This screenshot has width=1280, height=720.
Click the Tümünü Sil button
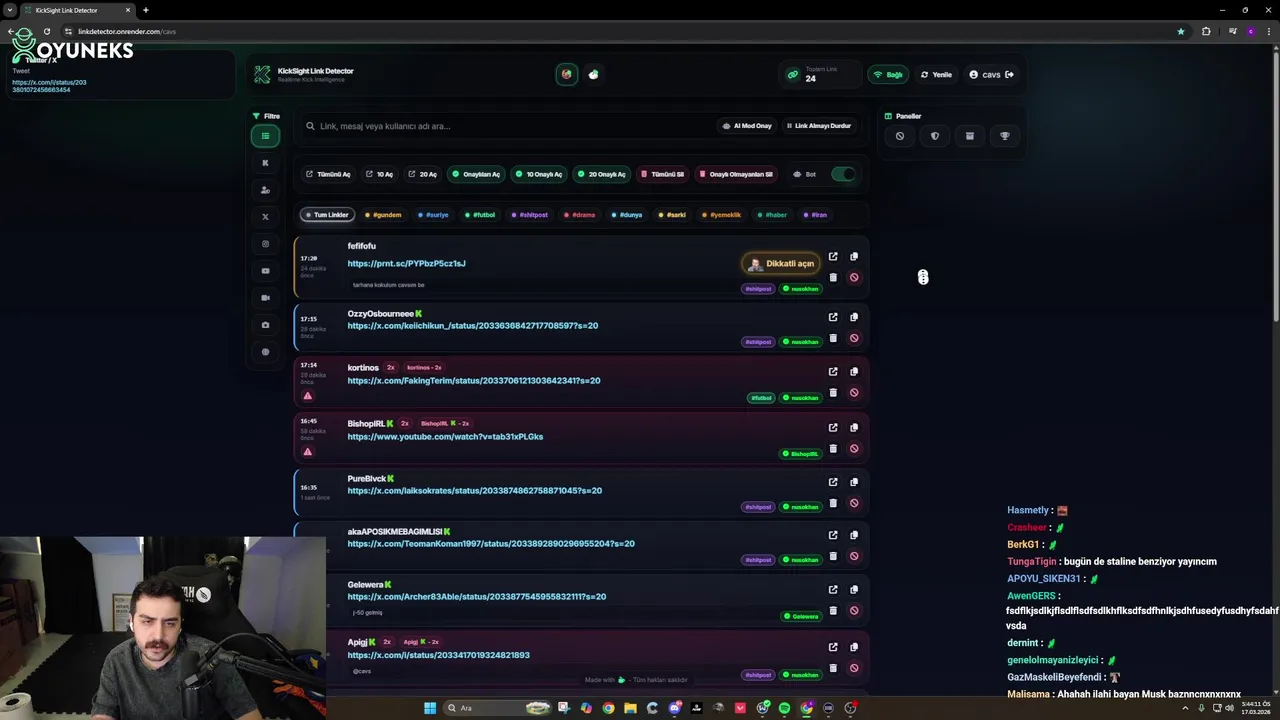click(x=663, y=174)
